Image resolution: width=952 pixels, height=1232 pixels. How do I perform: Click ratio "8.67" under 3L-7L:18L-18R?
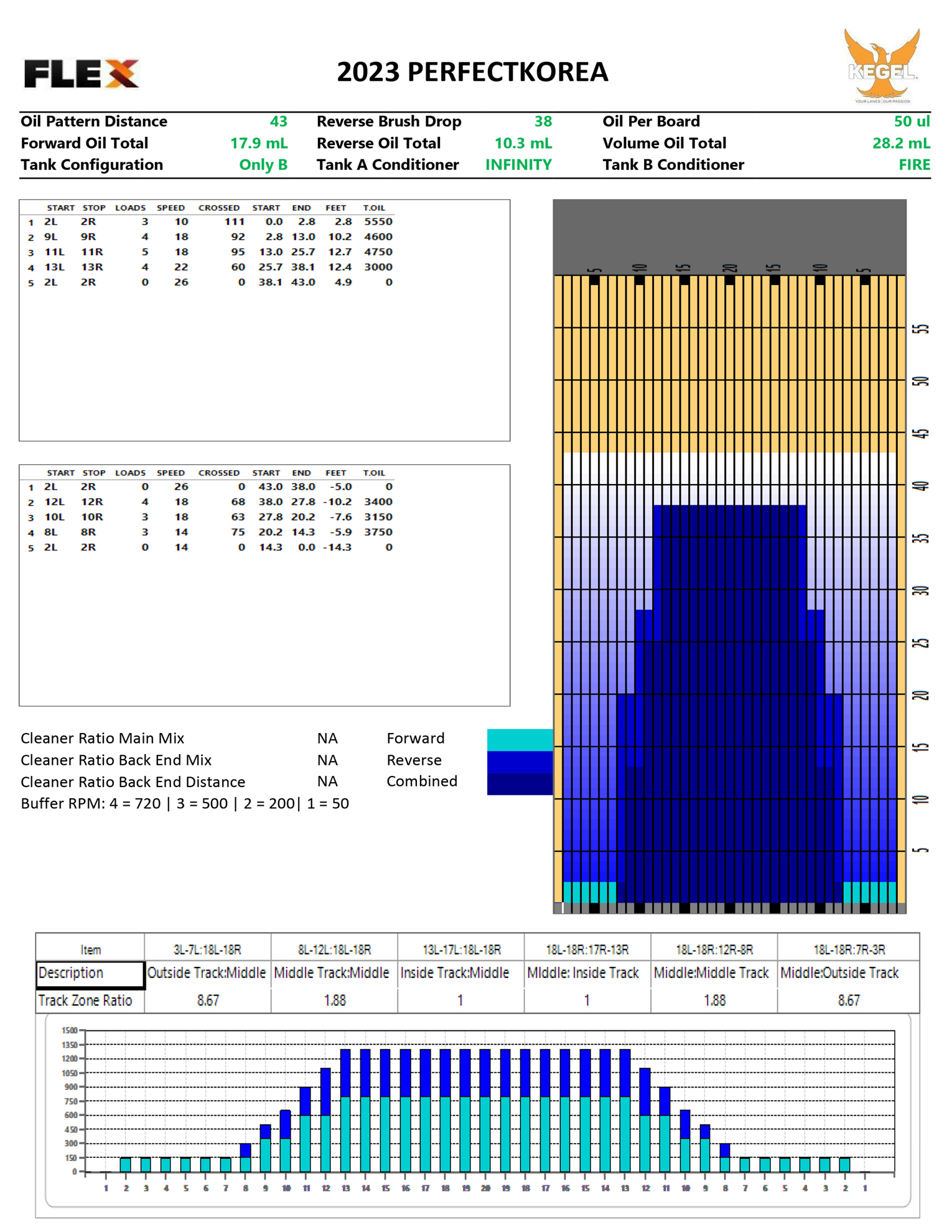[208, 1001]
